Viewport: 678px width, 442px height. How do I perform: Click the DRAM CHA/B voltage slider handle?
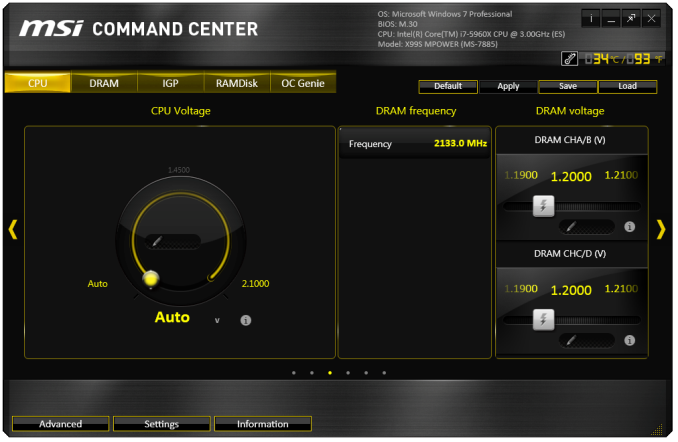pyautogui.click(x=544, y=206)
